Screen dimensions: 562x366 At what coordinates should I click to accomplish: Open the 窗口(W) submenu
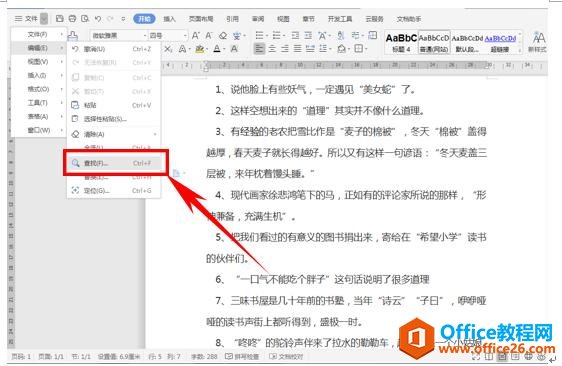click(38, 130)
